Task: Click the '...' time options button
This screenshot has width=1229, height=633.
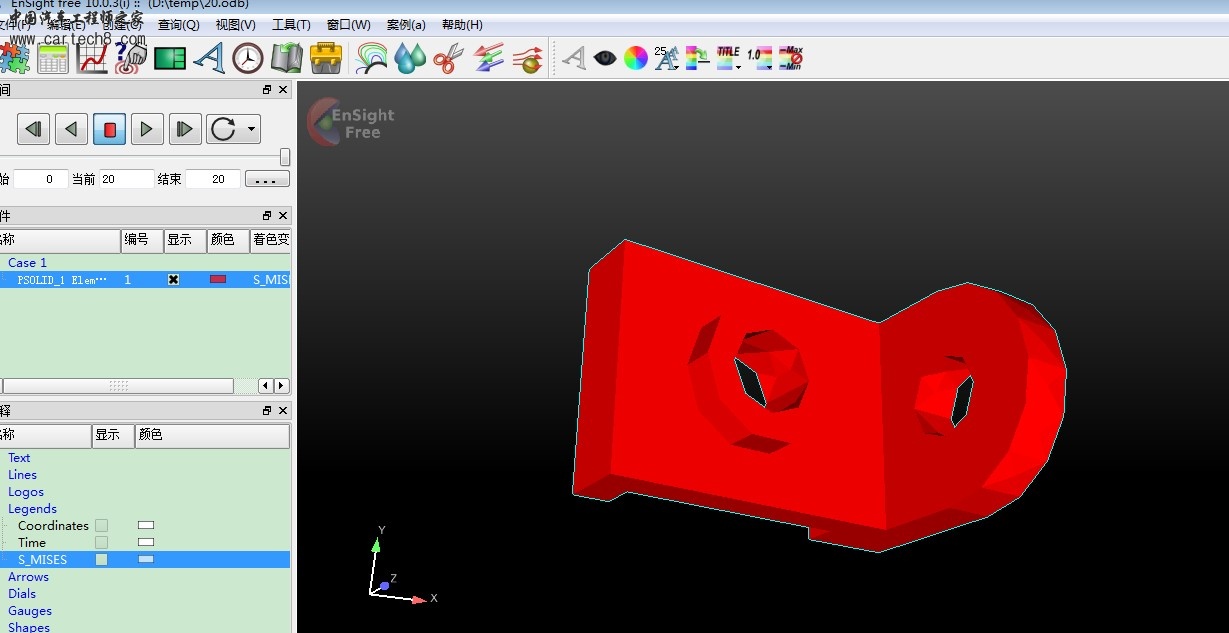Action: pyautogui.click(x=266, y=180)
